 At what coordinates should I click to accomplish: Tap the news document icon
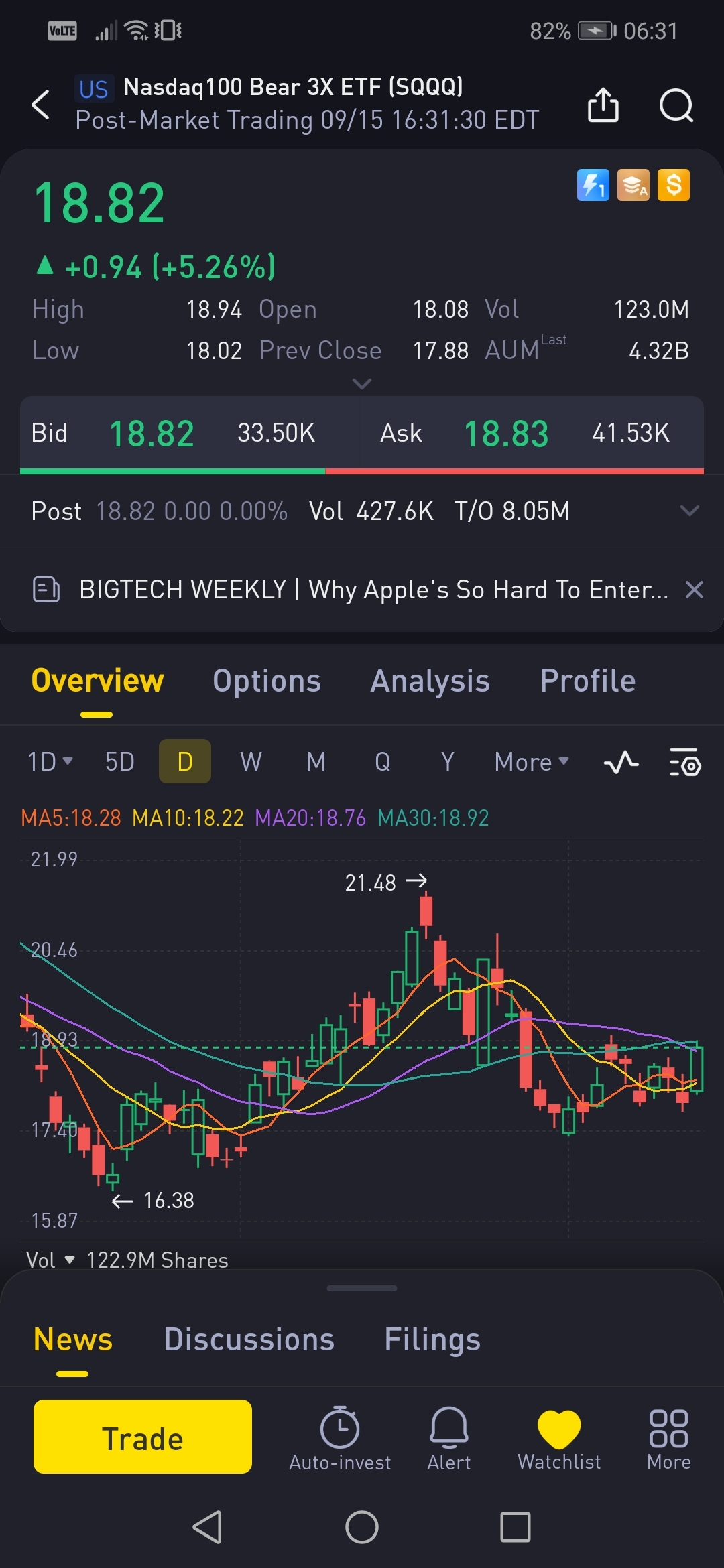tap(46, 590)
